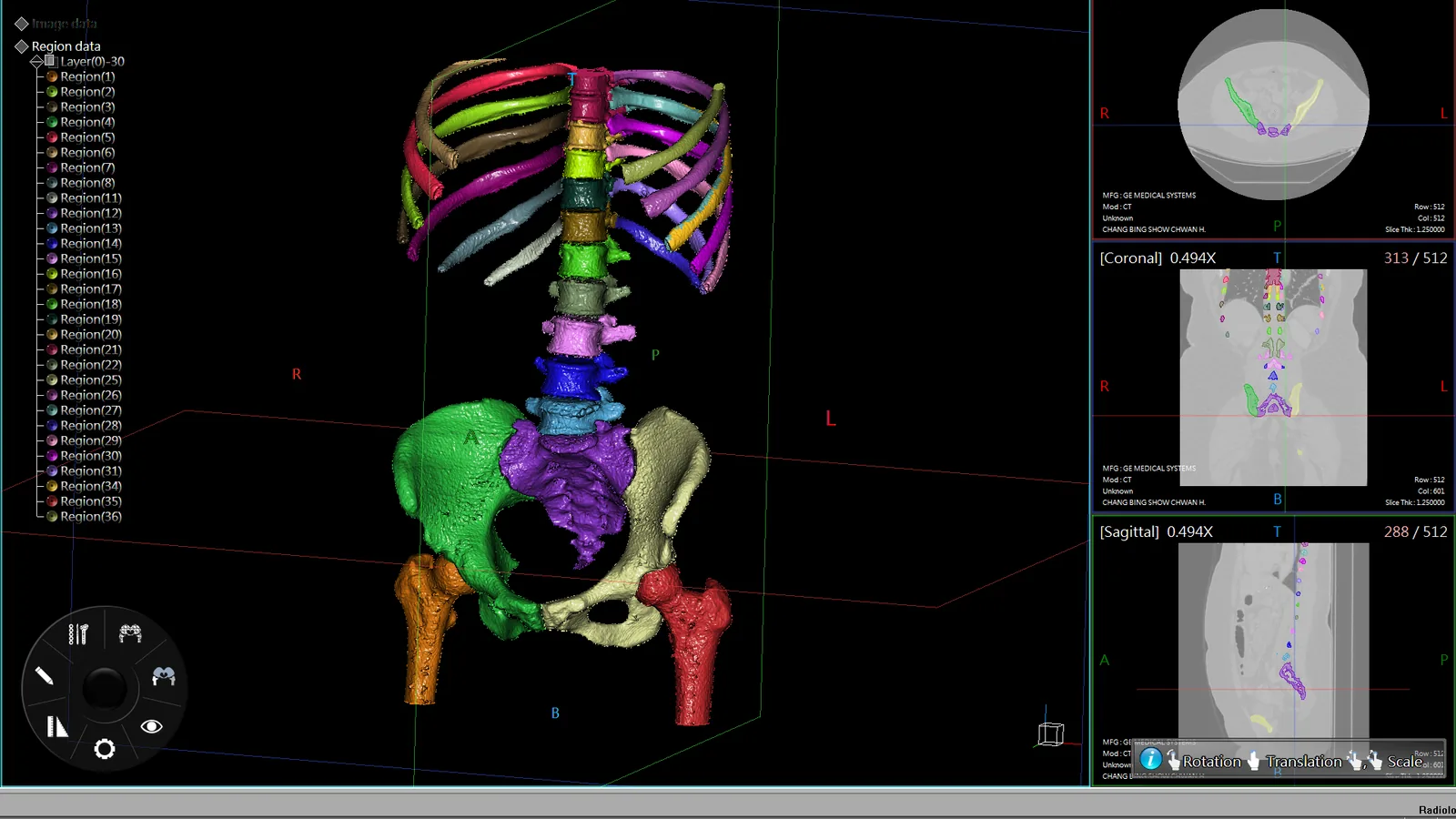The image size is (1456, 819).
Task: Click the Region(4) green orb icon
Action: pos(52,122)
